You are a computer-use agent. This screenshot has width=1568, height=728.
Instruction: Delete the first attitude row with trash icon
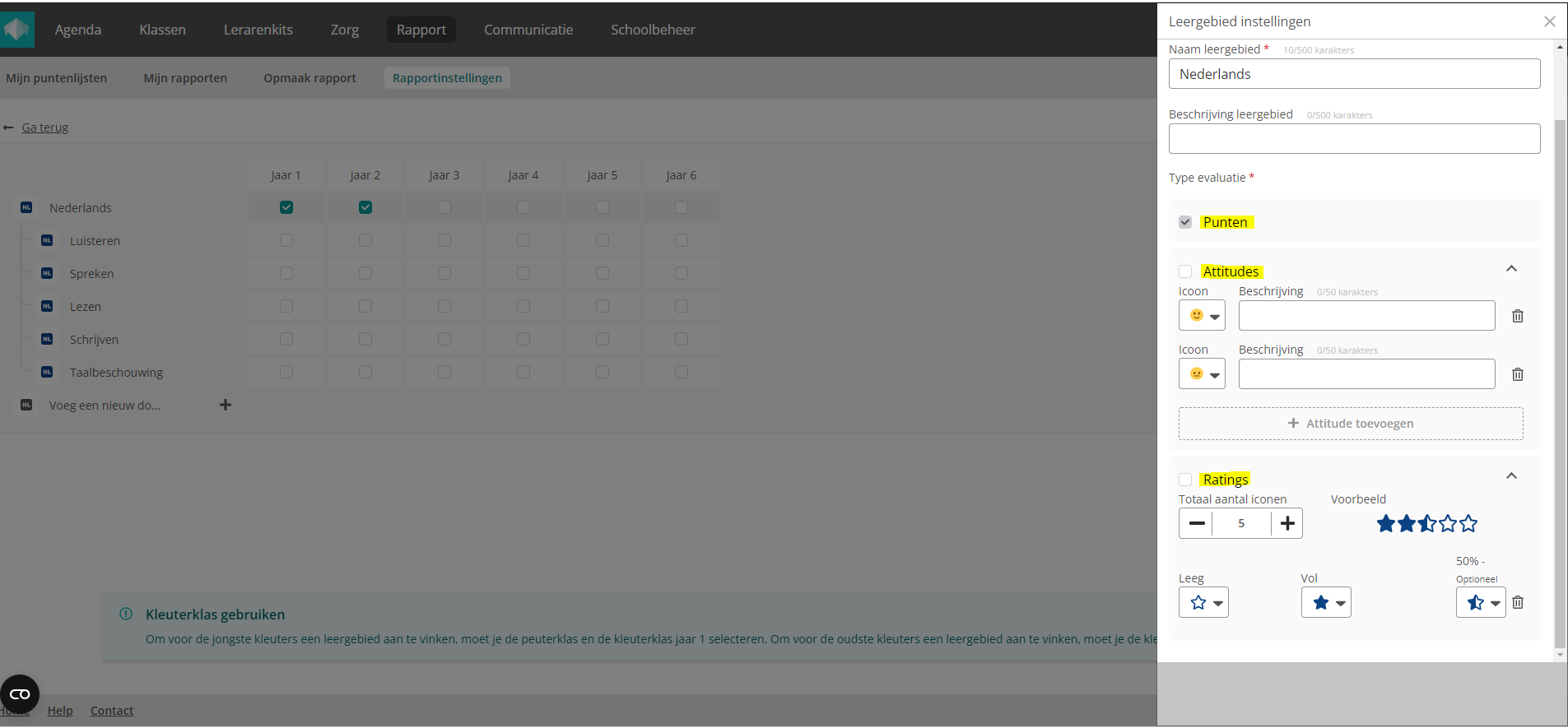pyautogui.click(x=1517, y=316)
